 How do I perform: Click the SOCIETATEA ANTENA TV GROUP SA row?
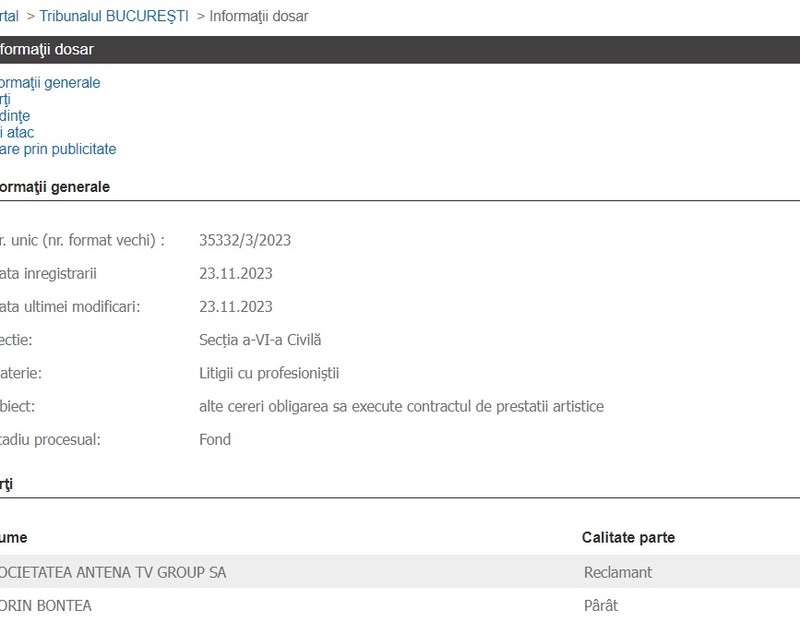400,572
